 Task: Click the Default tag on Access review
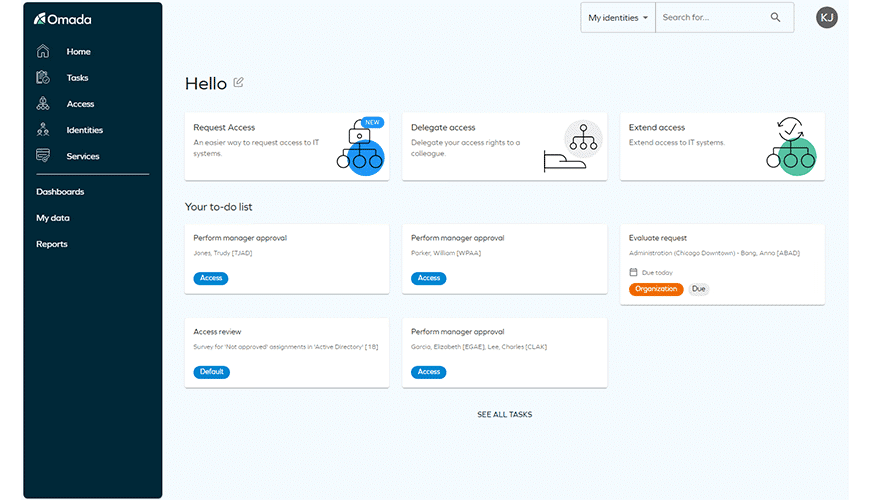(211, 372)
